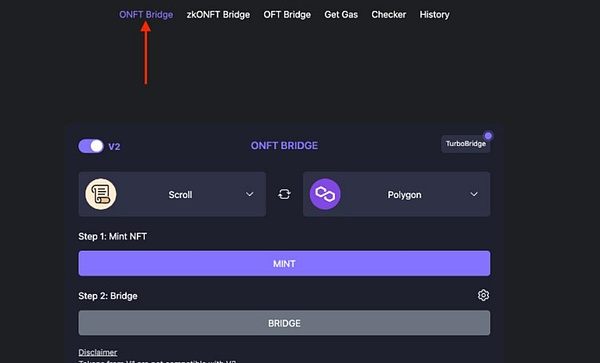Expand the Polygon destination chain dropdown
The height and width of the screenshot is (363, 600).
(x=396, y=194)
